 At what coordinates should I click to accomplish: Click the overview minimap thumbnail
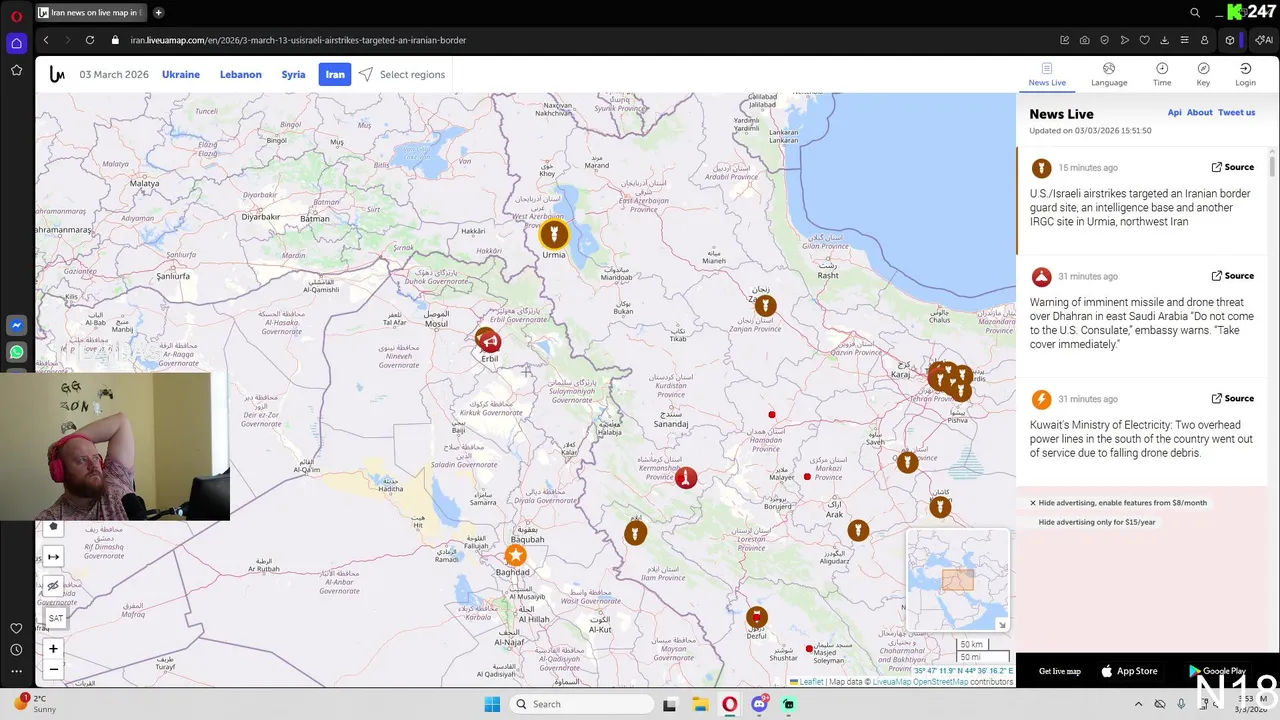pos(957,580)
